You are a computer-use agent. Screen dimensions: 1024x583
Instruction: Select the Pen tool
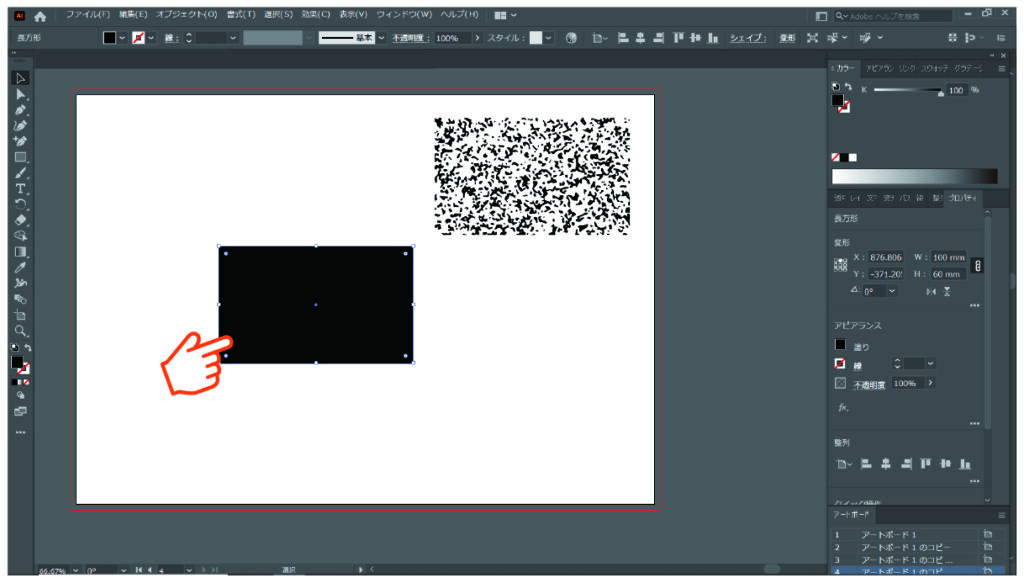coord(20,110)
